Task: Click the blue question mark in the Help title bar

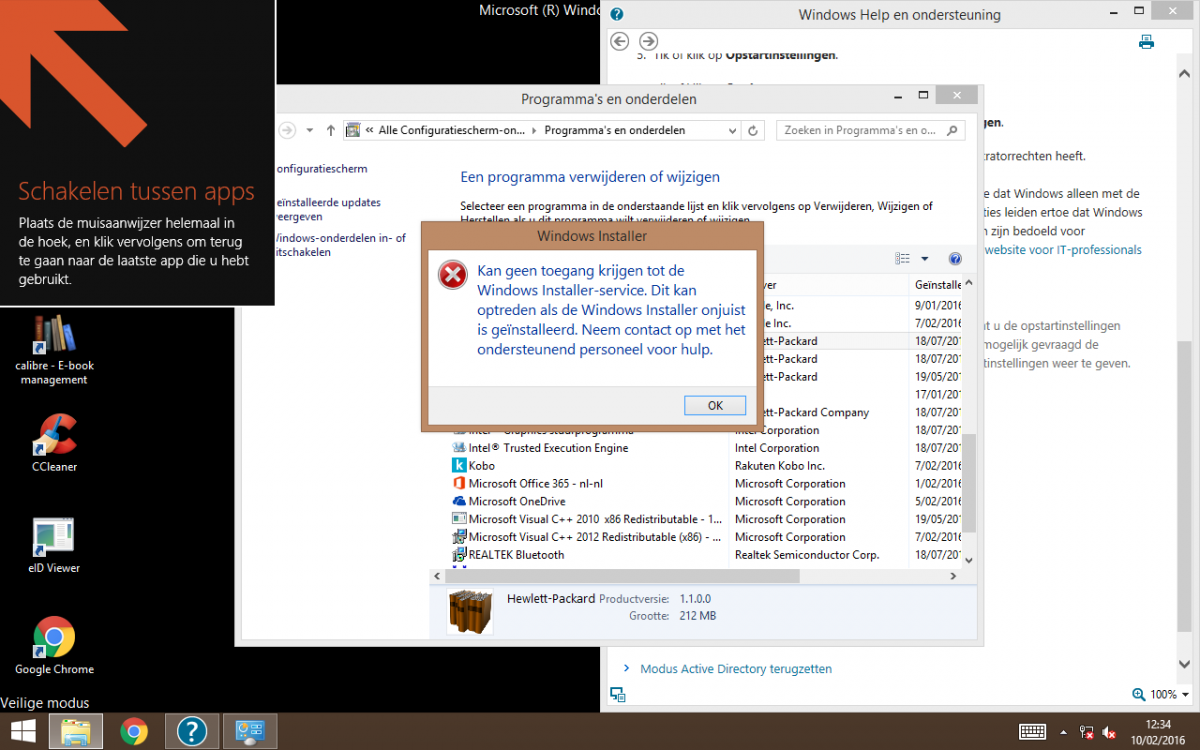Action: (x=617, y=14)
